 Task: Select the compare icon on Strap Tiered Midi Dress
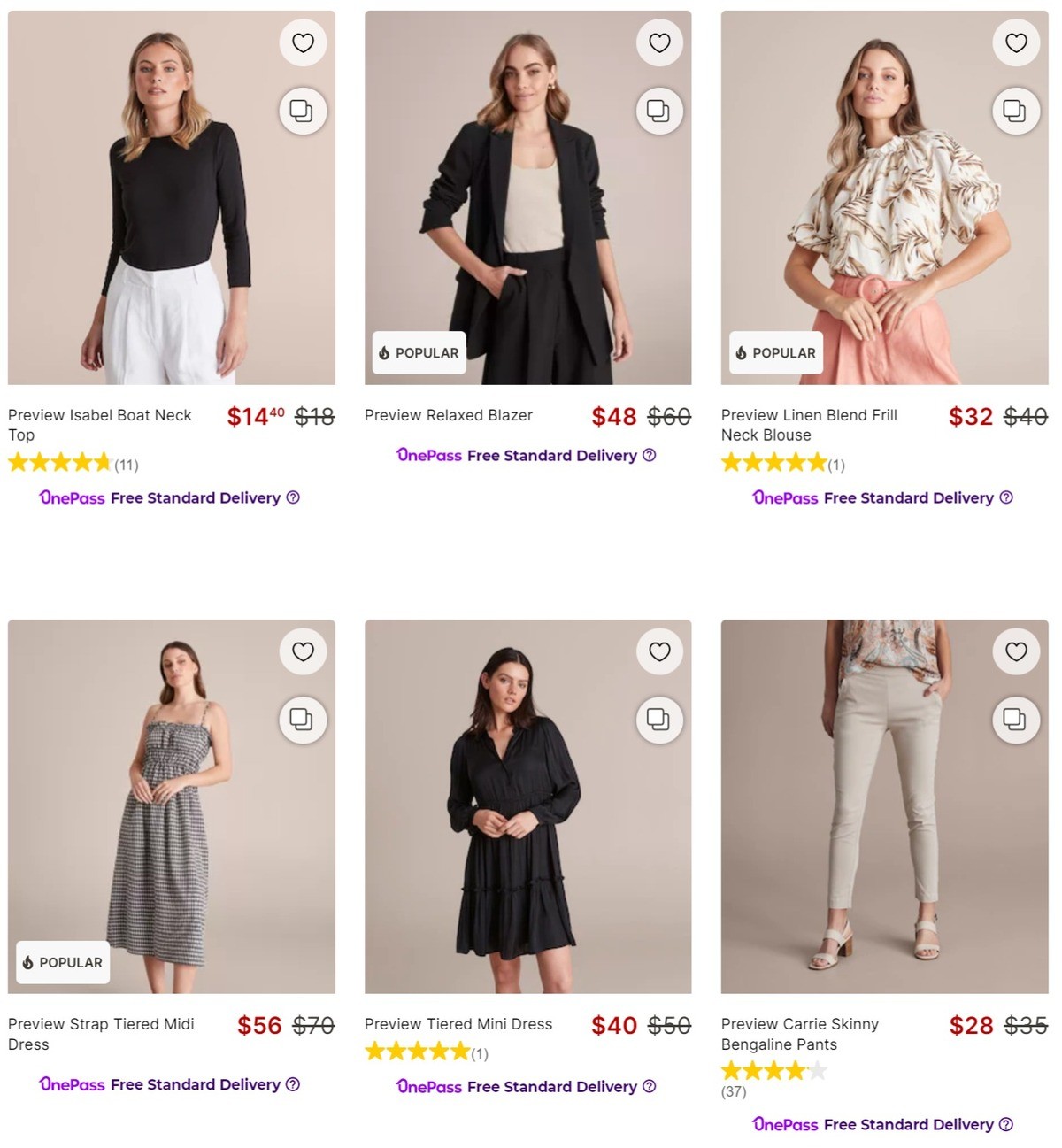(x=303, y=720)
